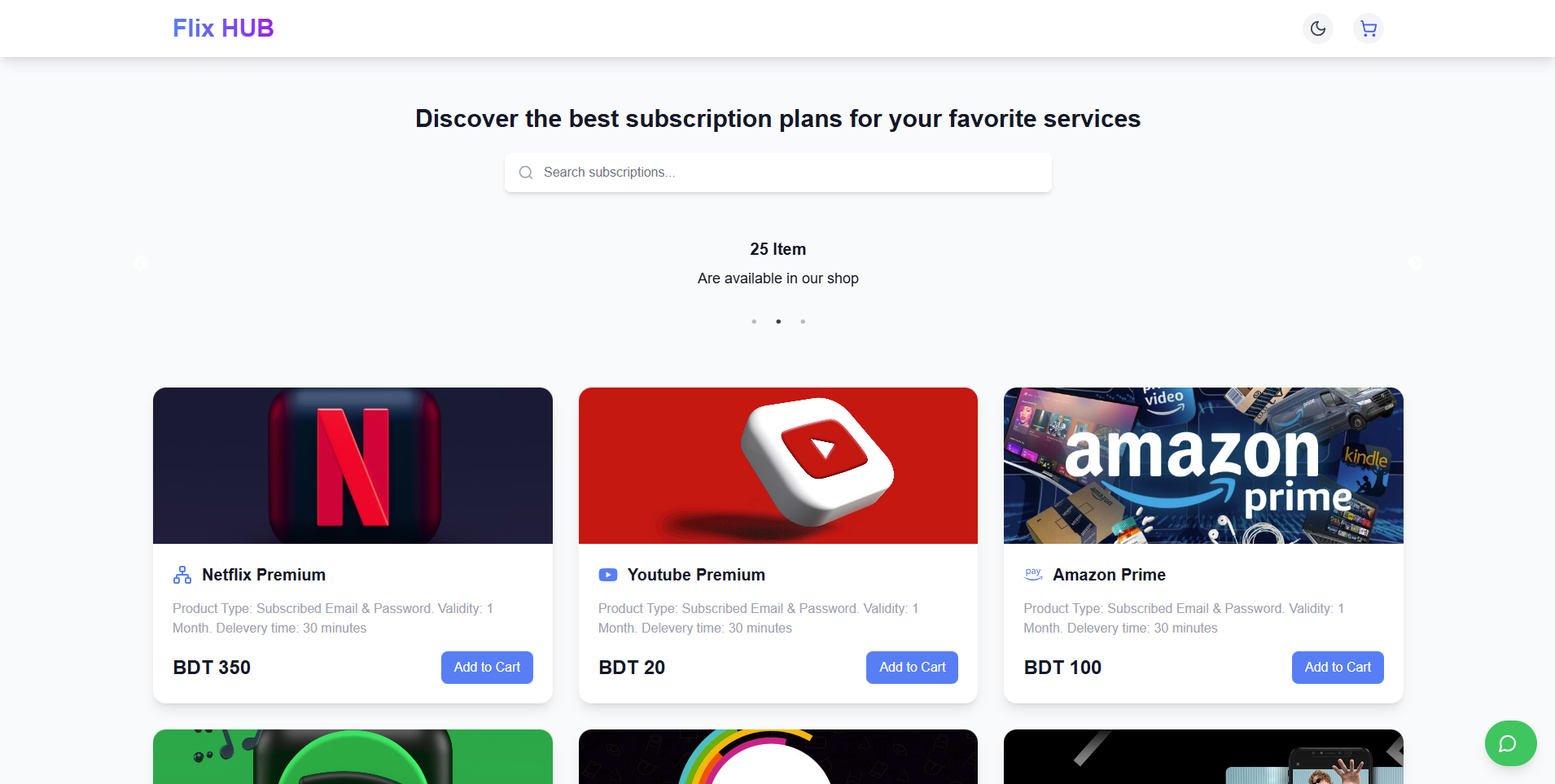Select the first carousel dot
The height and width of the screenshot is (784, 1555).
[x=754, y=322]
